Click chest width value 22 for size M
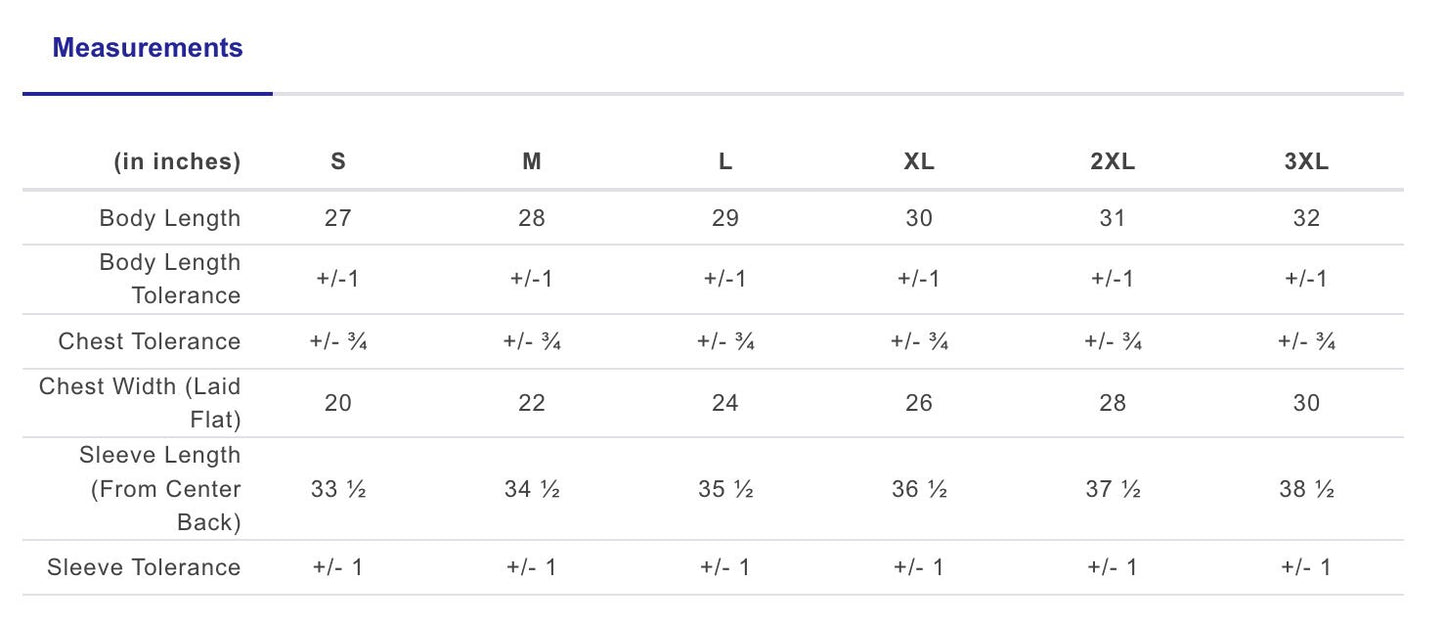 pos(531,403)
